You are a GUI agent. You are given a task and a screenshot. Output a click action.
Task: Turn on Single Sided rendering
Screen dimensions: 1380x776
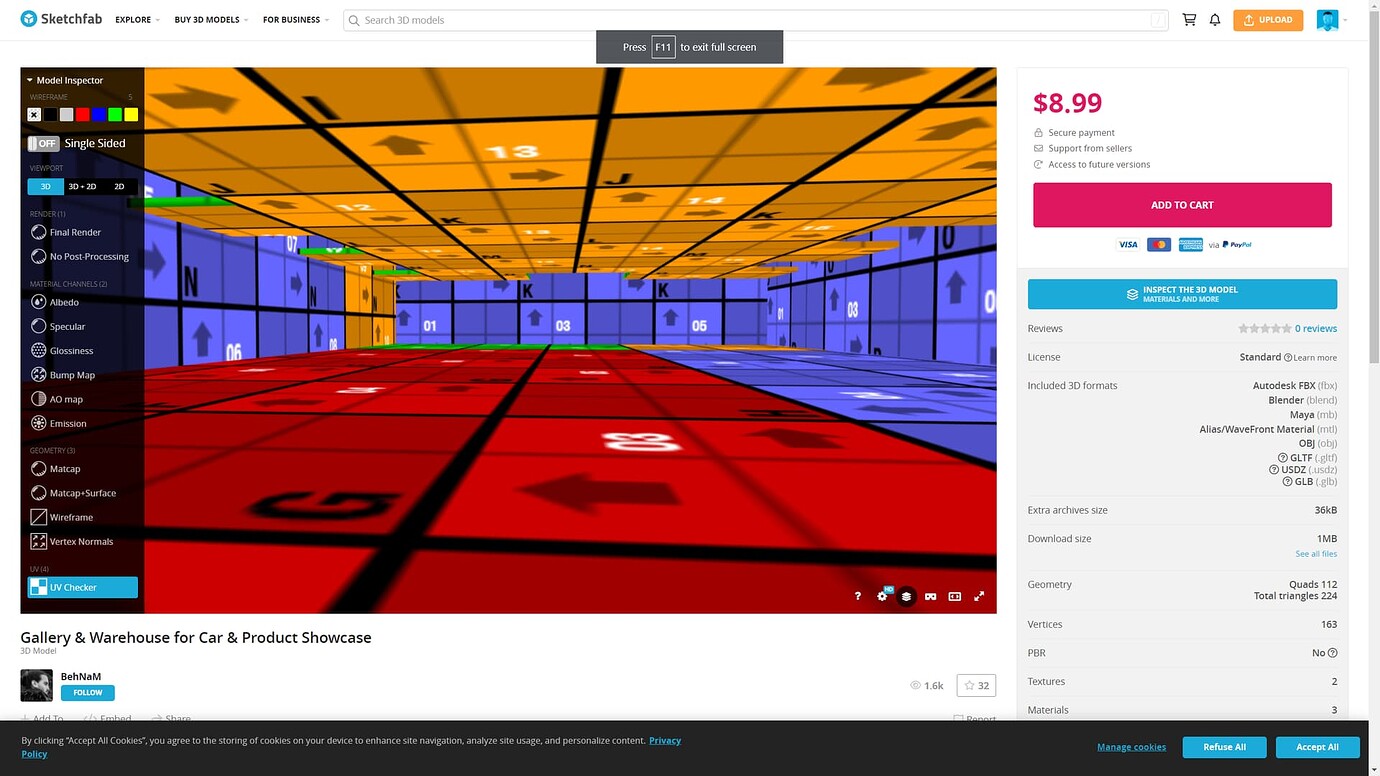coord(43,143)
